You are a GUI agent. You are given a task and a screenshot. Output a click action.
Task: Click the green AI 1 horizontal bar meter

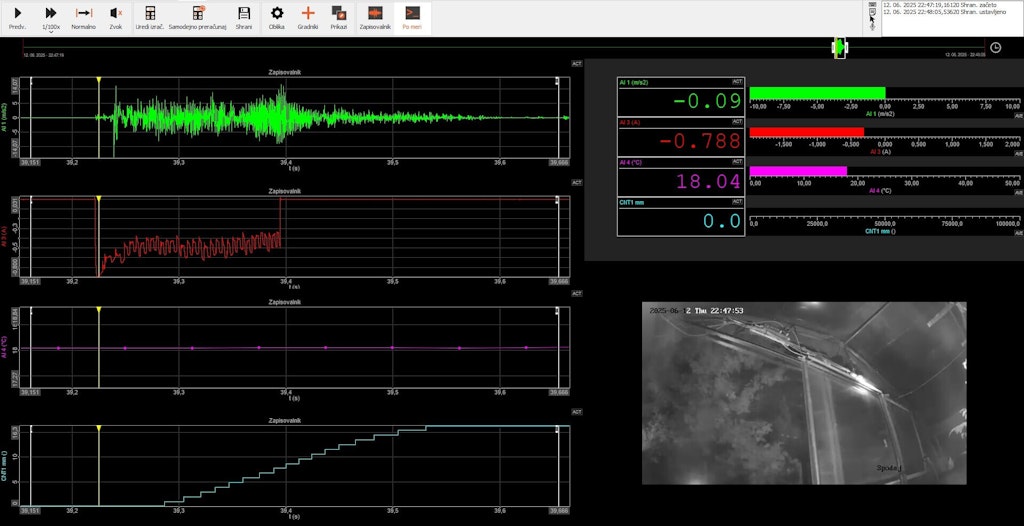coord(817,93)
